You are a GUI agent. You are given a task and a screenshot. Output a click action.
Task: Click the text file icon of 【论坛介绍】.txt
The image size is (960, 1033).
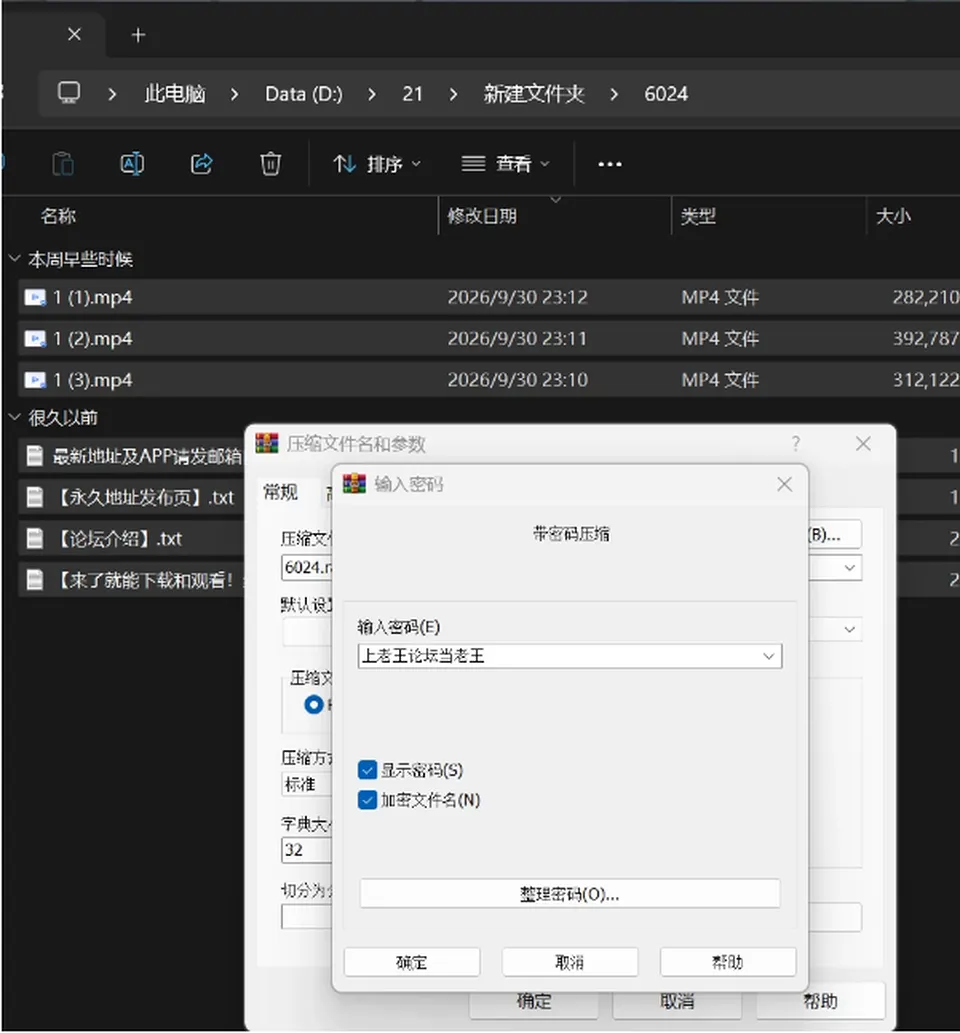tap(34, 538)
